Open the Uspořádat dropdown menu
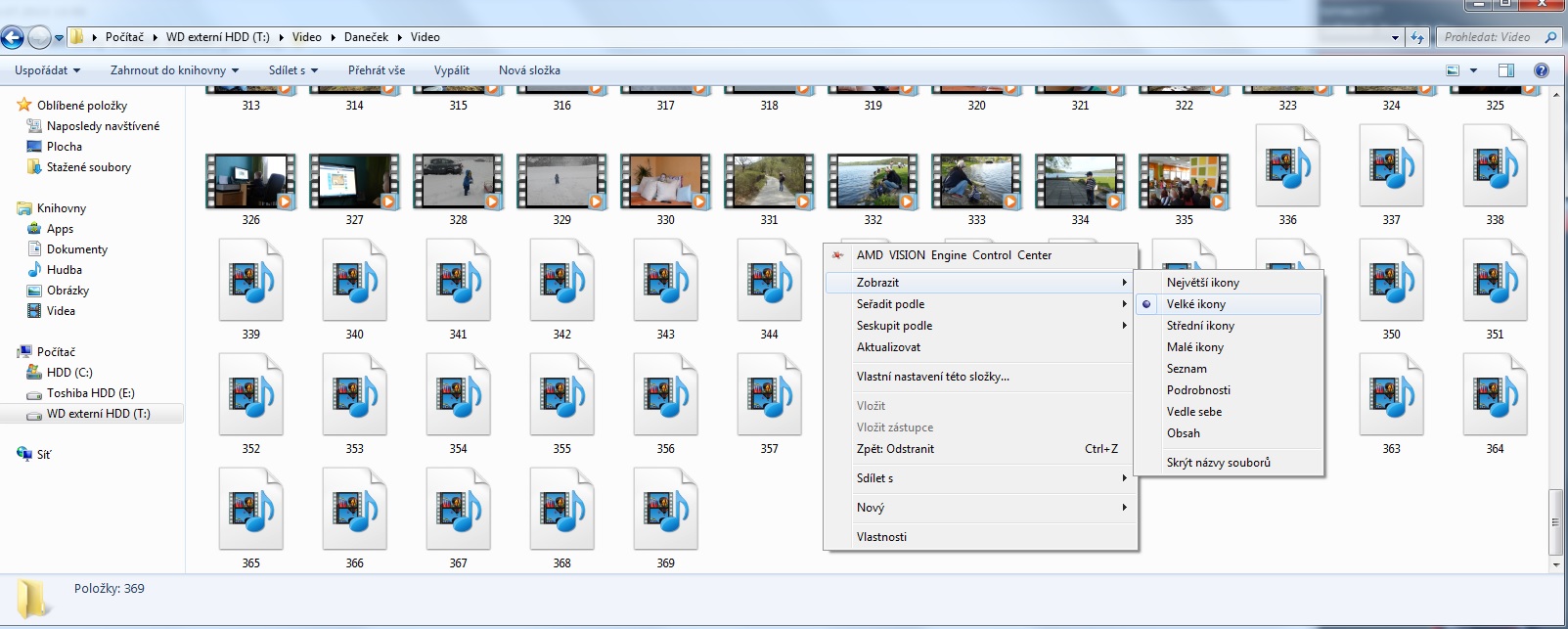This screenshot has height=629, width=1568. pos(47,70)
